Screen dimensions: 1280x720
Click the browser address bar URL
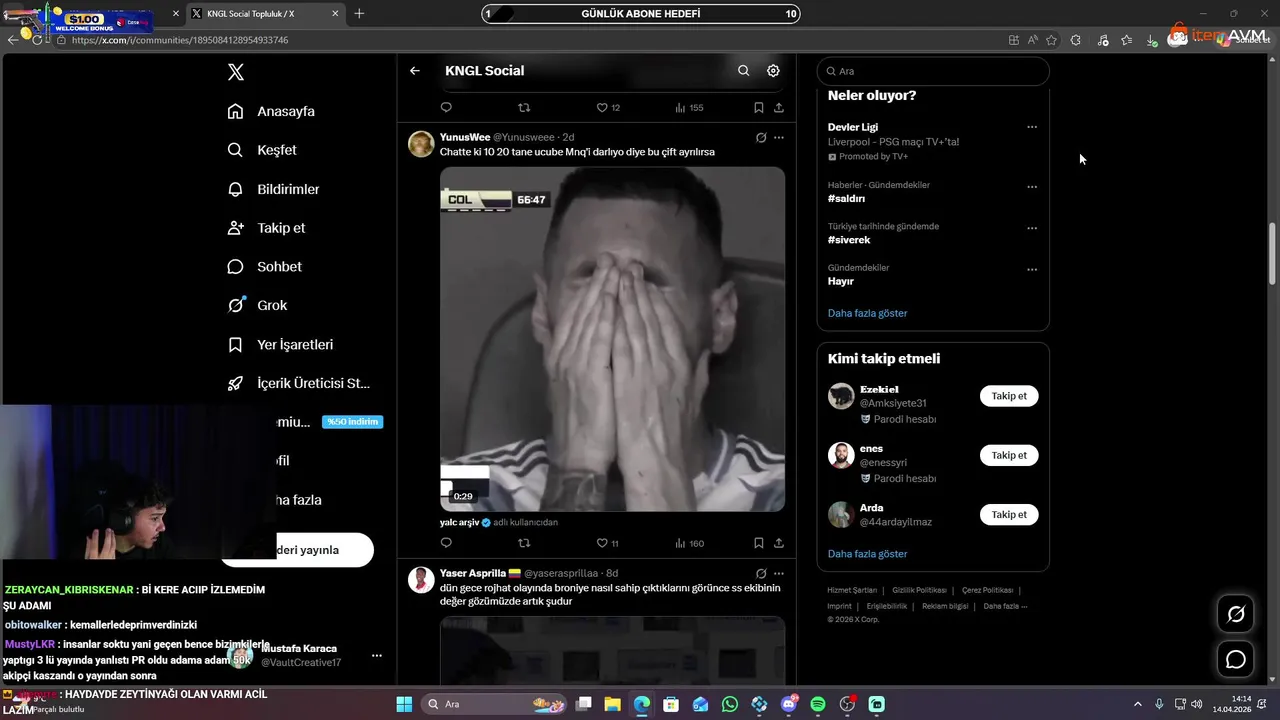180,40
